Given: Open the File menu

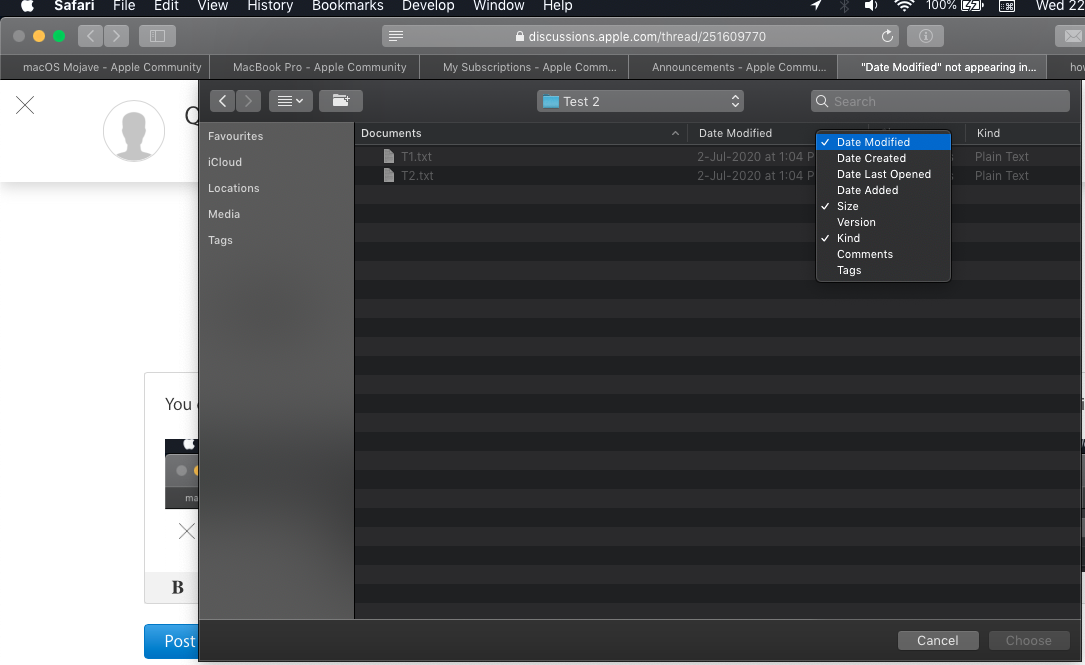Looking at the screenshot, I should (x=124, y=6).
